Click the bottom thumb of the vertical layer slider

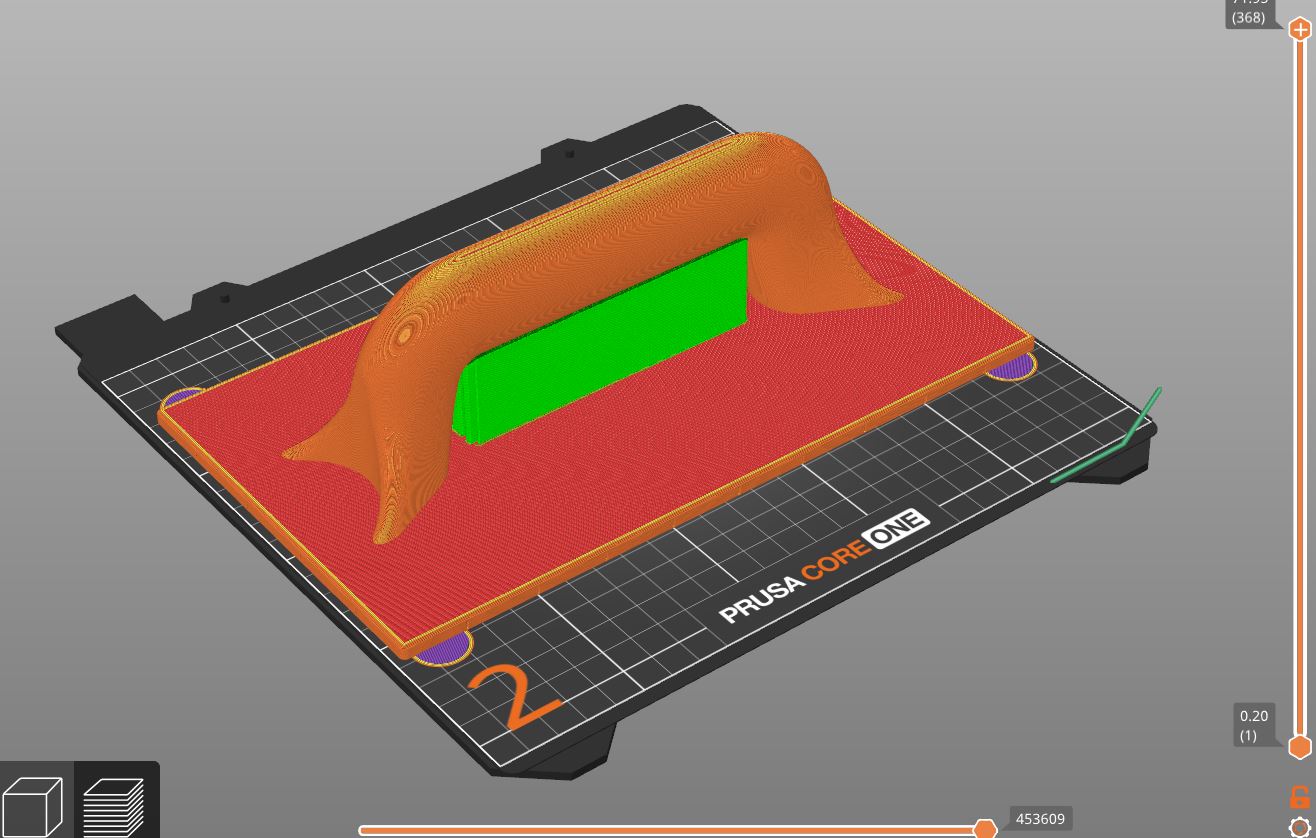click(1300, 746)
